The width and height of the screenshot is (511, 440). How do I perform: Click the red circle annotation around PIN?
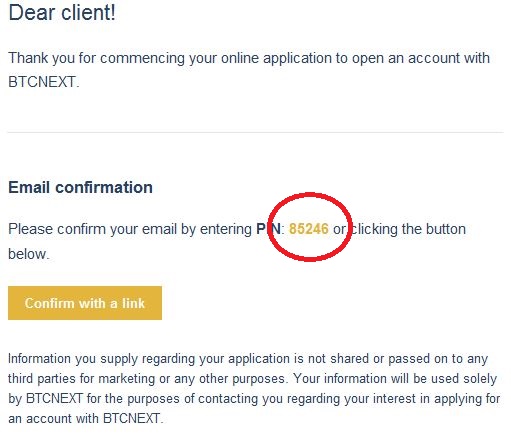[310, 227]
